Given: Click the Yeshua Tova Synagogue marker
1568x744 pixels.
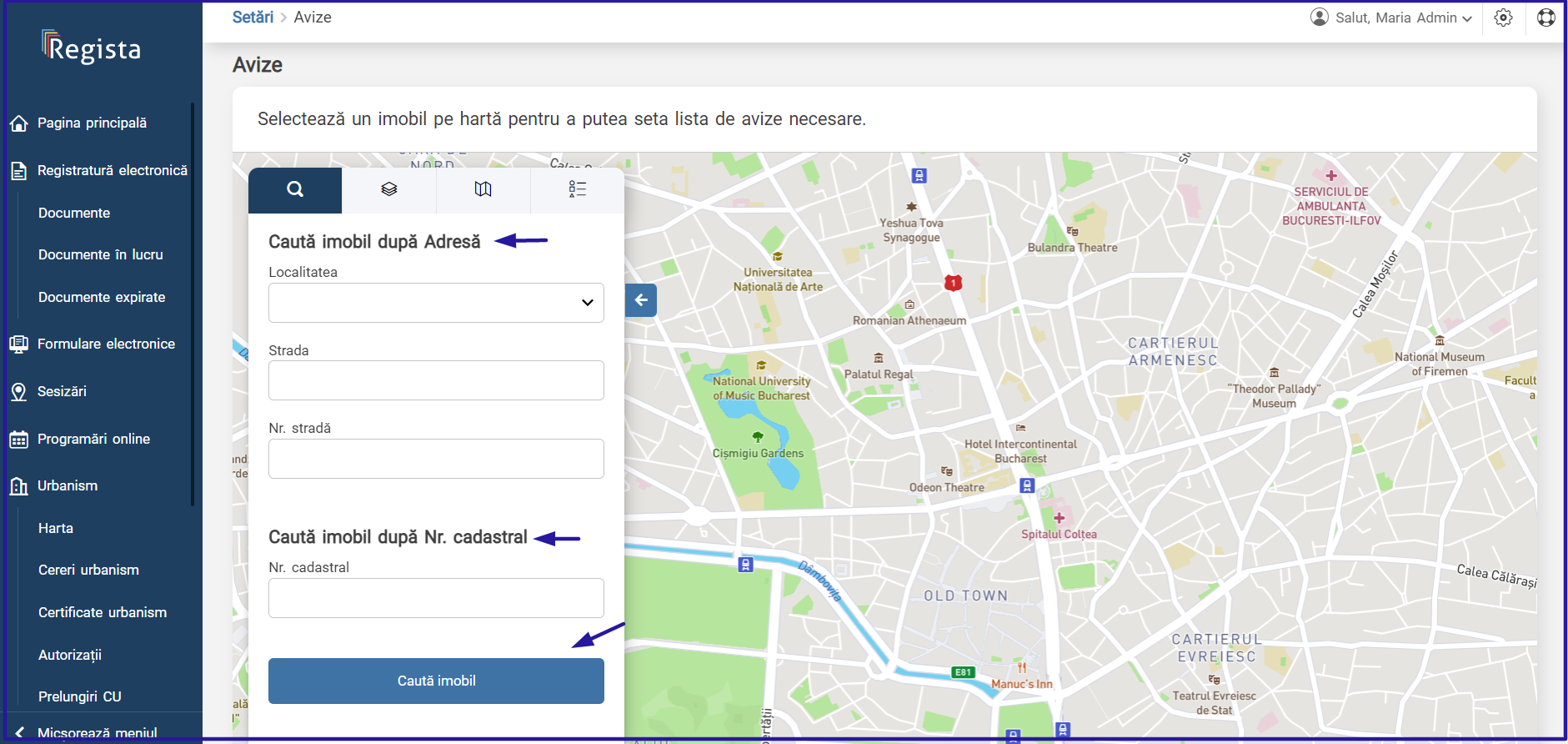Looking at the screenshot, I should 911,206.
